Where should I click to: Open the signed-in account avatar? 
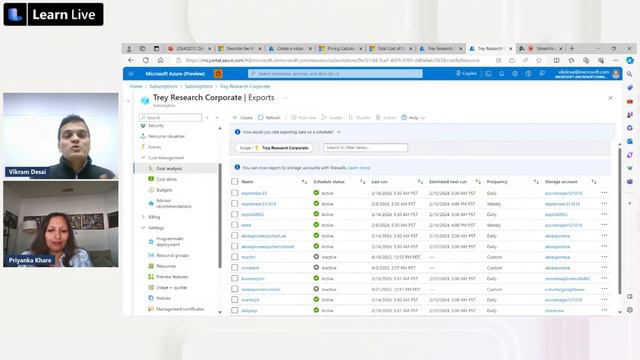pyautogui.click(x=616, y=74)
